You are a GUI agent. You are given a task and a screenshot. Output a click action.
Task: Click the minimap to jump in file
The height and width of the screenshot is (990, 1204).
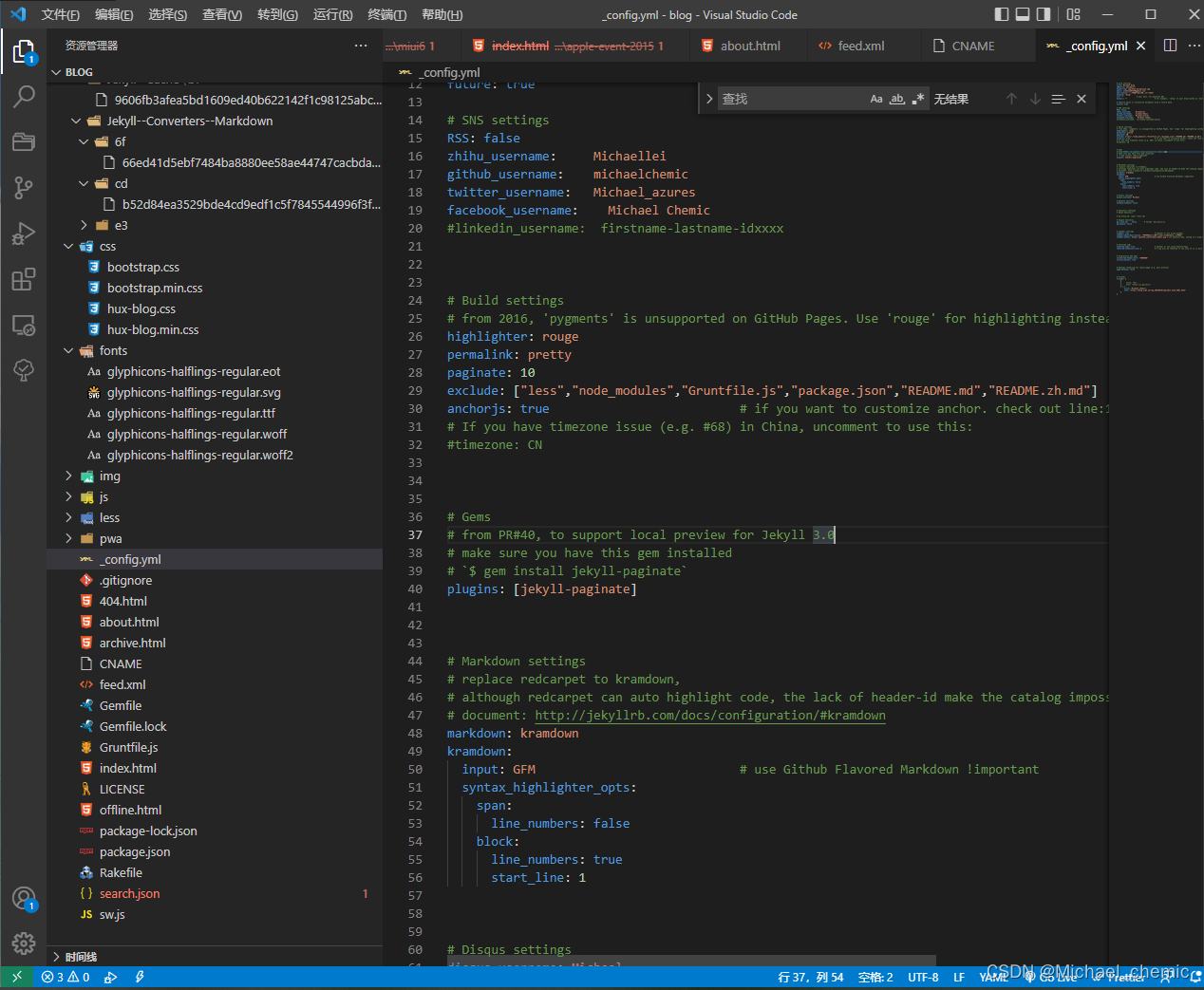point(1154,190)
